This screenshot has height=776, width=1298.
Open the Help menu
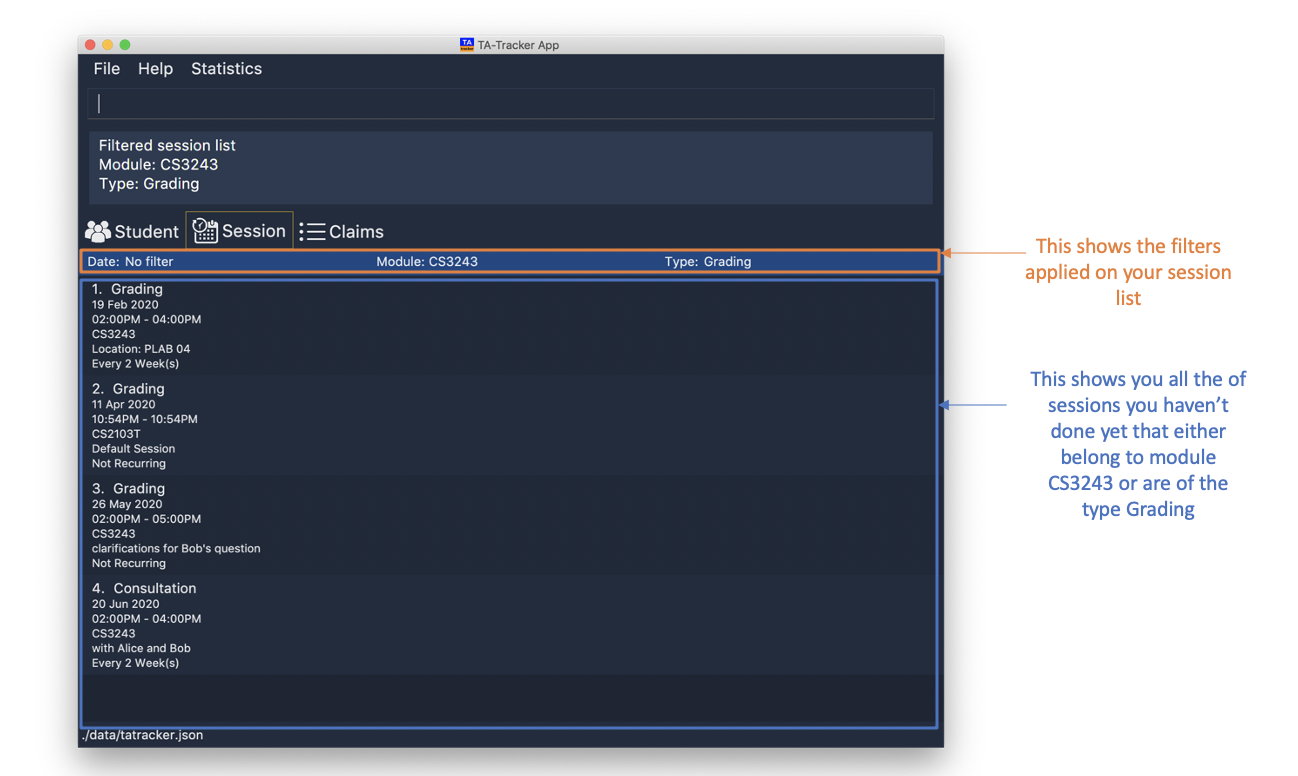[155, 69]
